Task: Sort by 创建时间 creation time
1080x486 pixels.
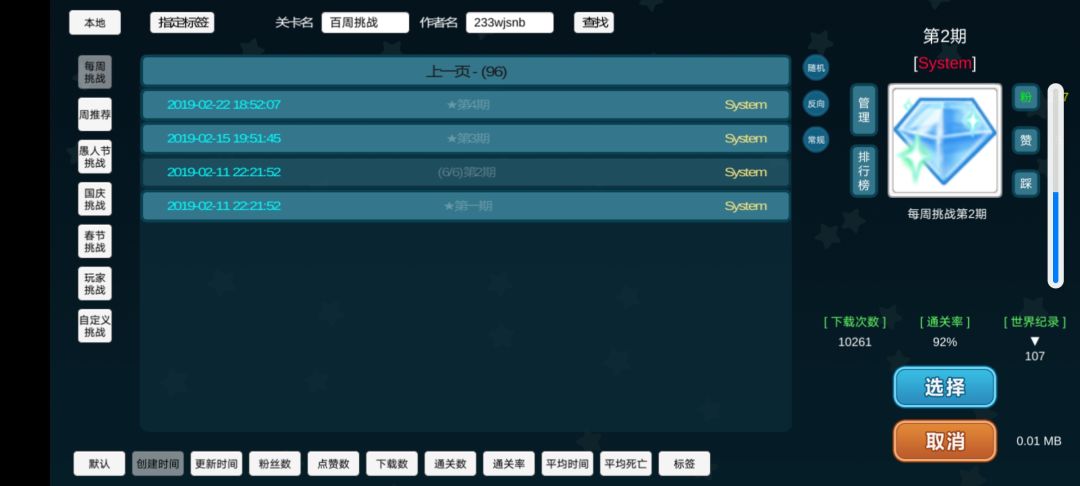Action: pos(158,464)
